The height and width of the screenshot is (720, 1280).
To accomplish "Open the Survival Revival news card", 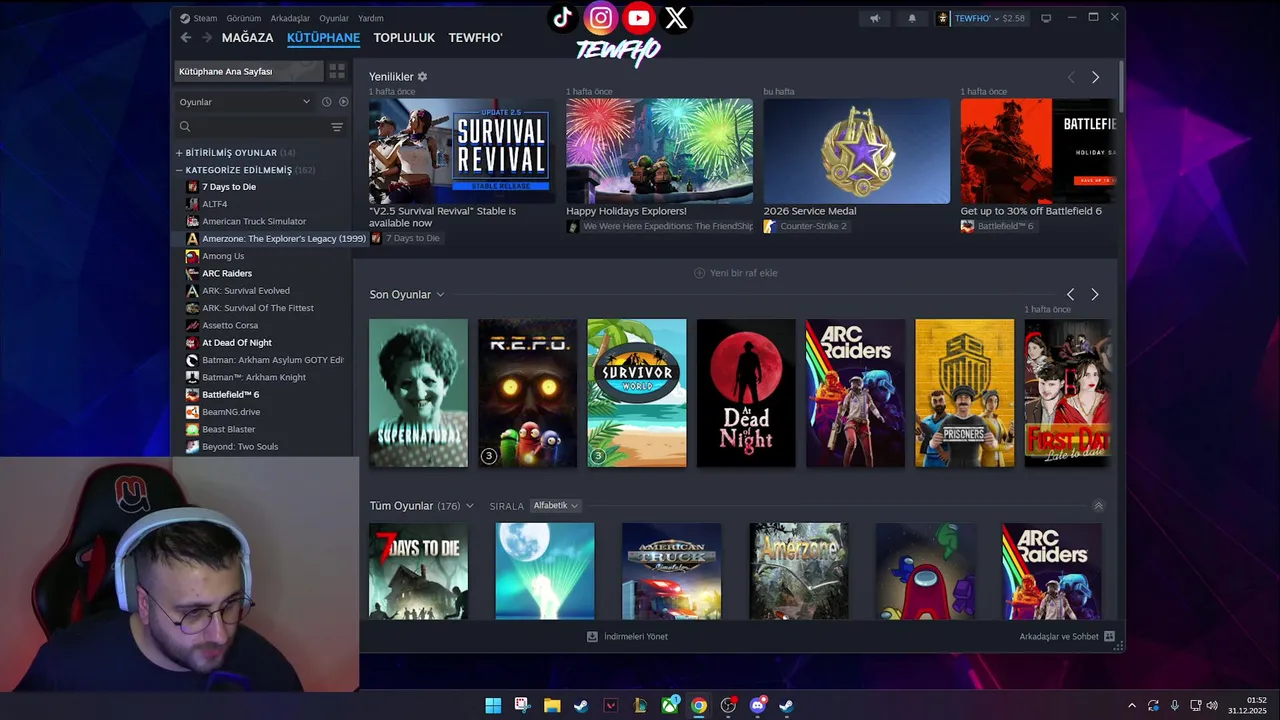I will pos(461,151).
